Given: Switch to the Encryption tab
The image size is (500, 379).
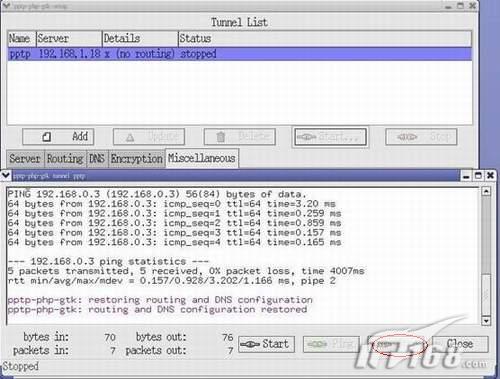Looking at the screenshot, I should tap(136, 159).
